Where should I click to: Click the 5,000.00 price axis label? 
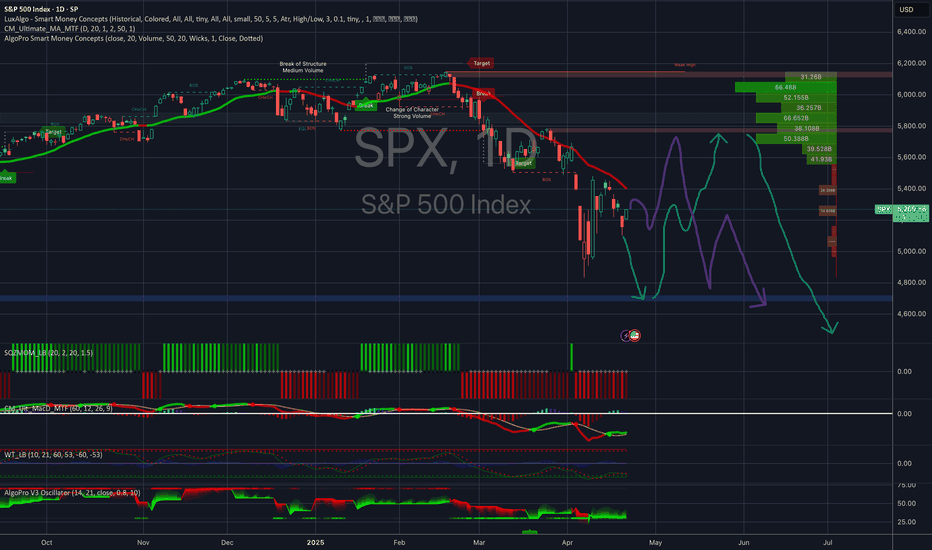pos(911,252)
